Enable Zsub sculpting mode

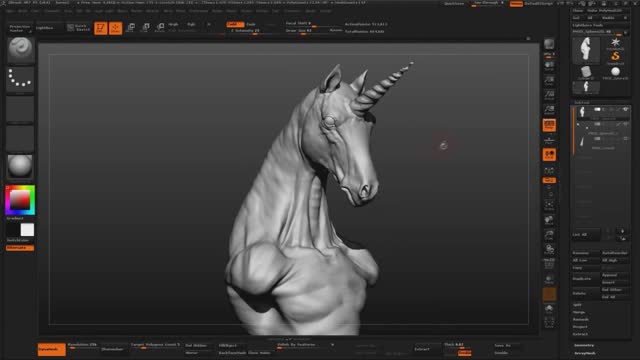tap(251, 24)
